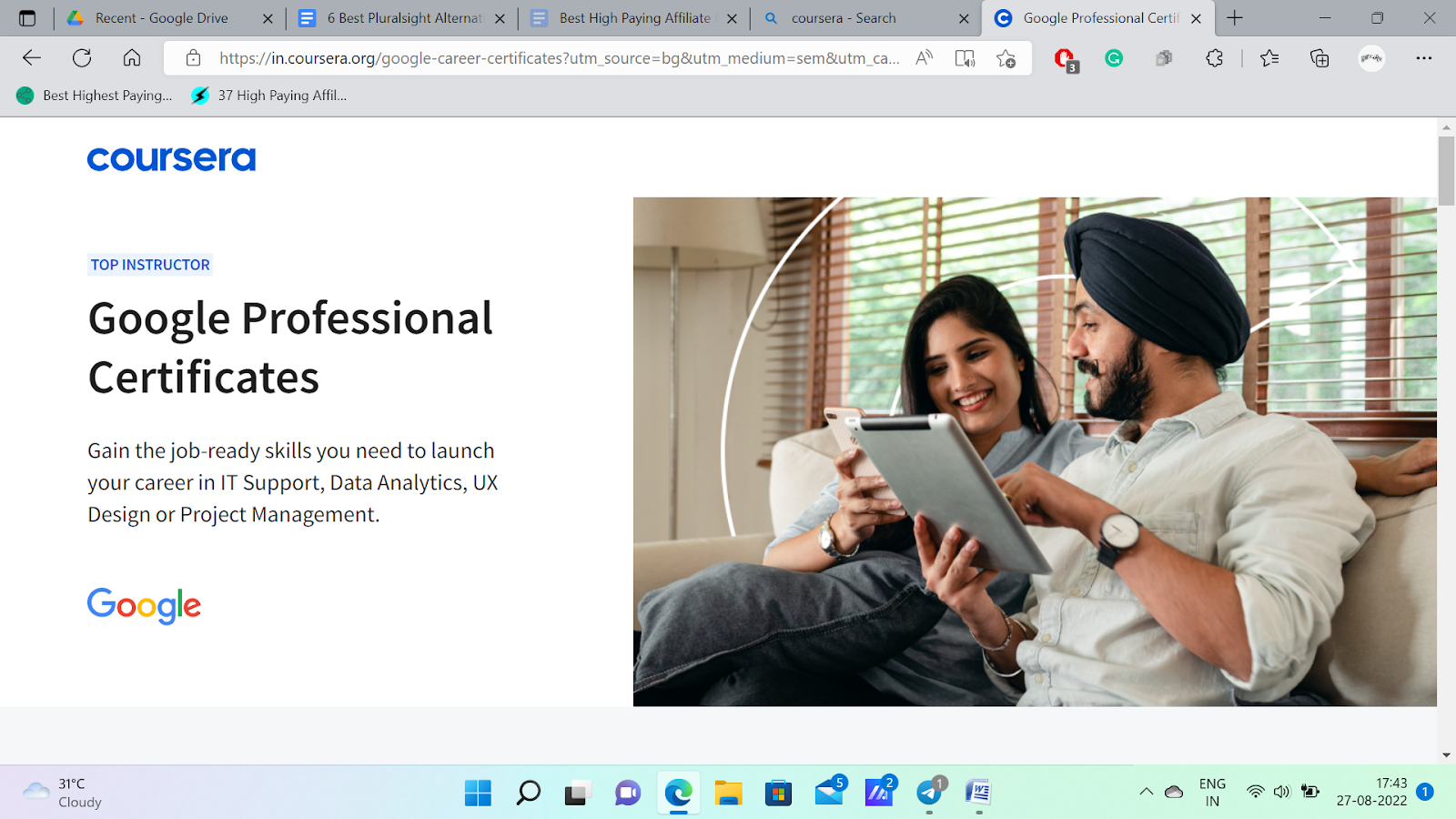Go back to the previous page
Screen dimensions: 1456x819
tap(32, 58)
